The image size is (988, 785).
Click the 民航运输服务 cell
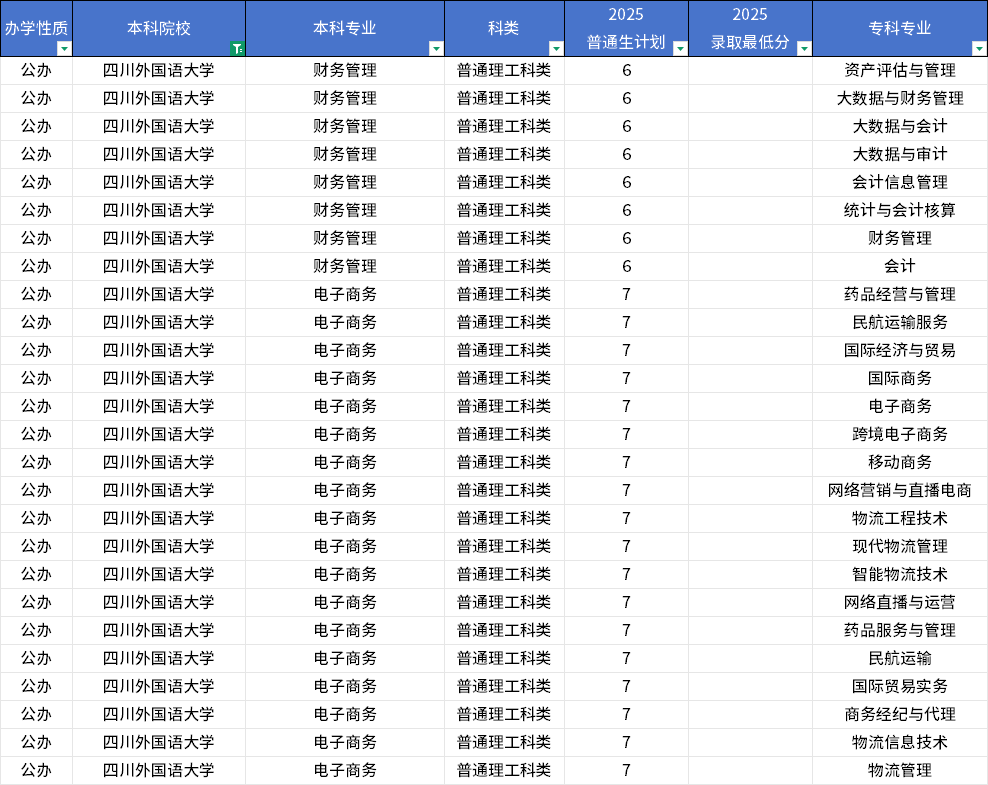[900, 323]
